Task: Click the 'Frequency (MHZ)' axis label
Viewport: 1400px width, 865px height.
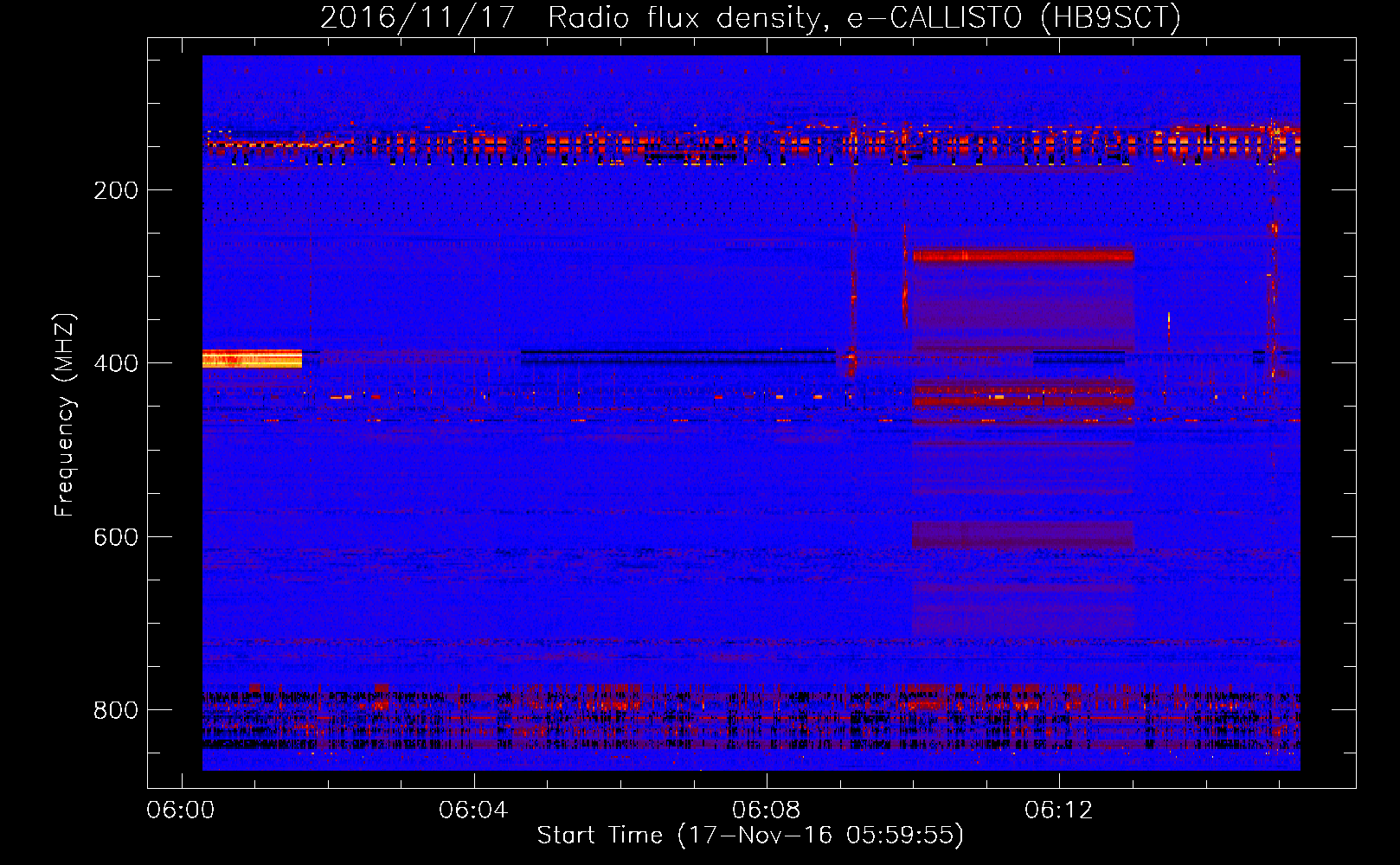Action: pyautogui.click(x=65, y=414)
